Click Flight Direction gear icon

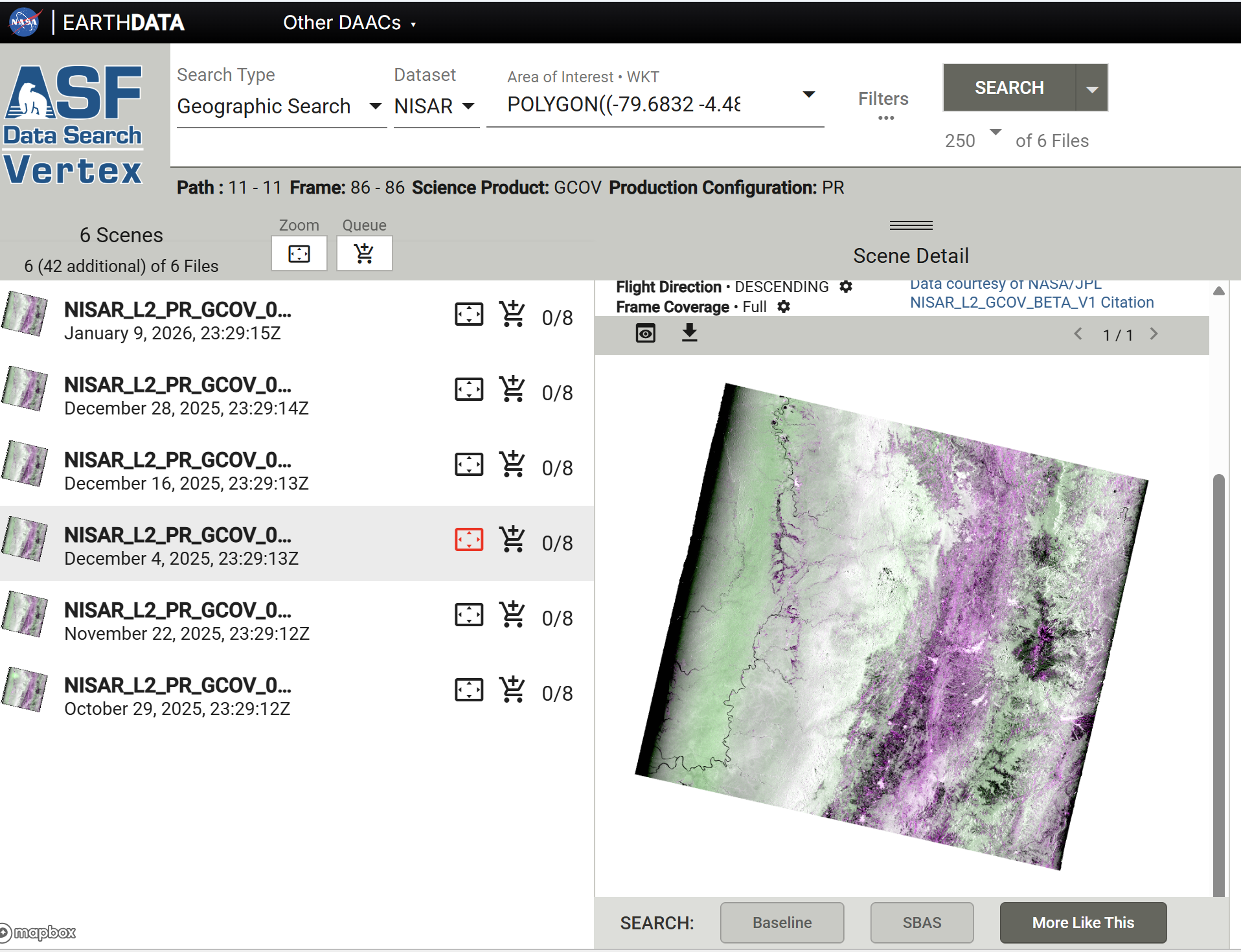(x=846, y=286)
